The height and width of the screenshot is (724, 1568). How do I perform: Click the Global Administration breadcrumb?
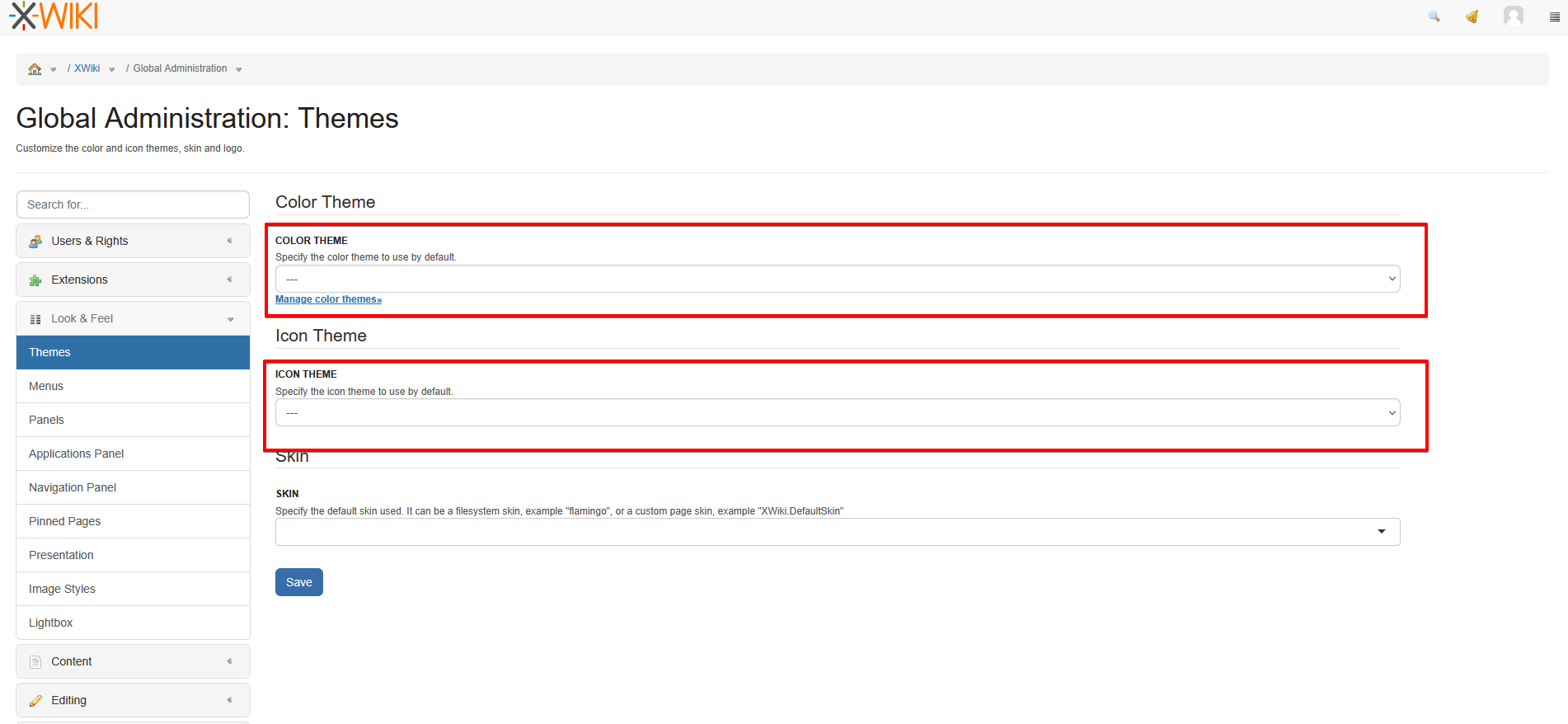(180, 68)
